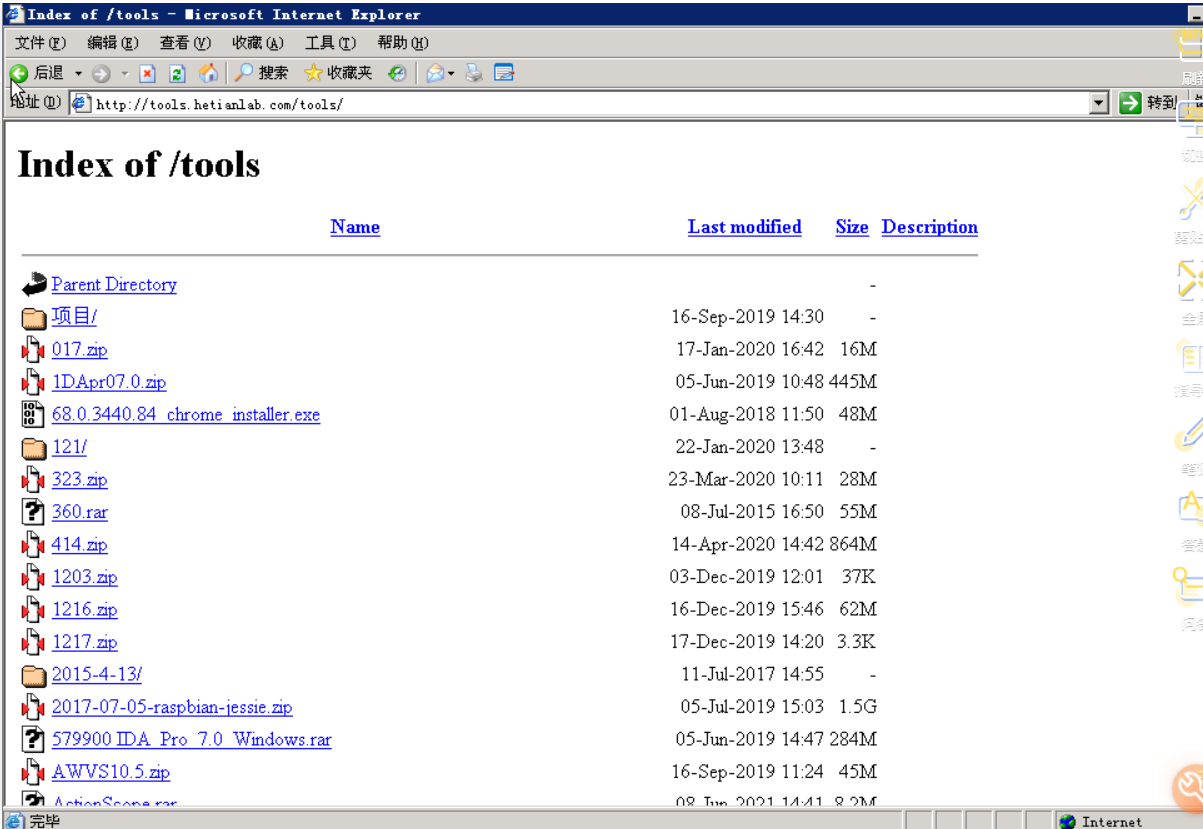1203x829 pixels.
Task: Click the '16-Sep-2019 14:30' date text
Action: point(748,317)
